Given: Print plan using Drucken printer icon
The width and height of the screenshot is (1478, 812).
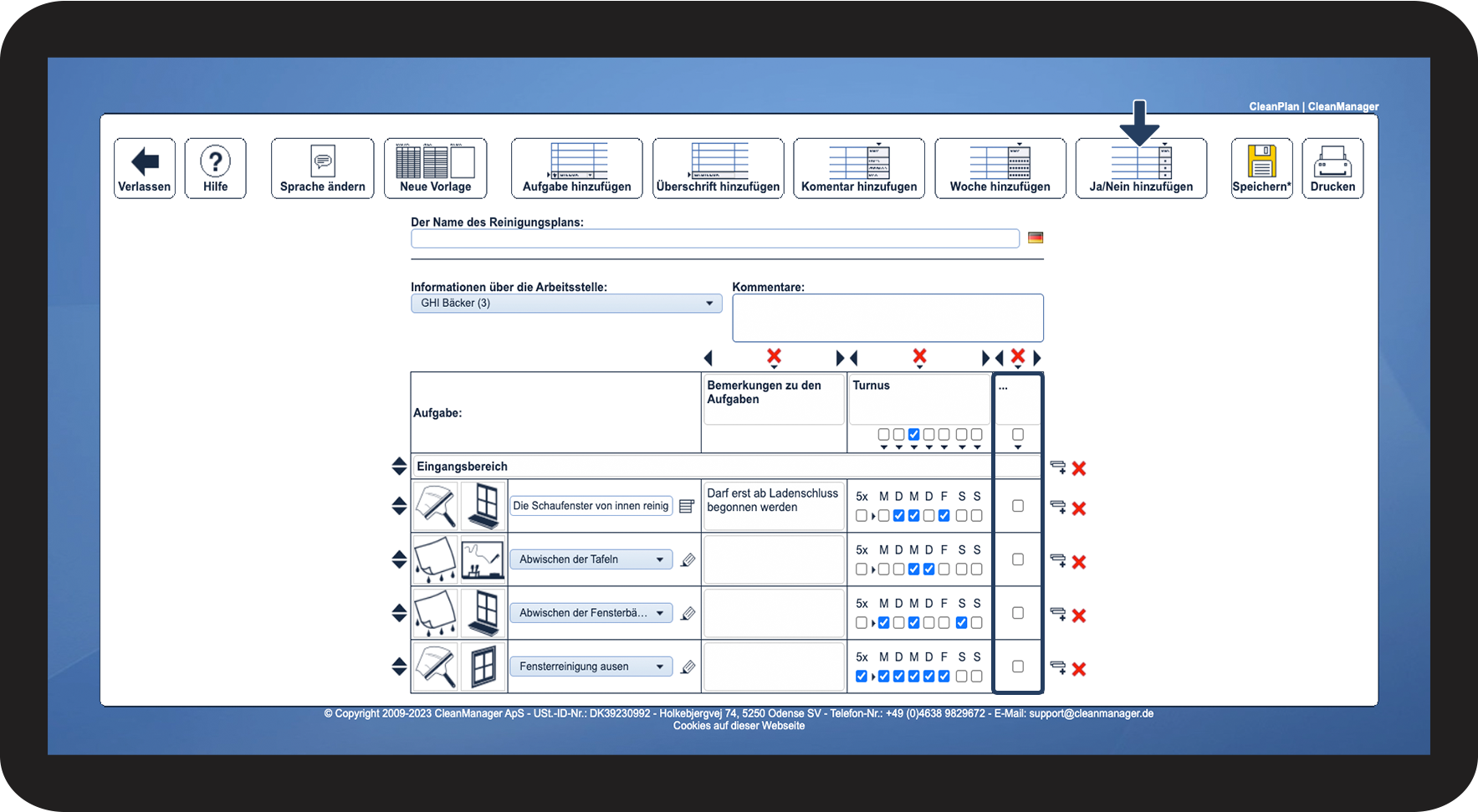Looking at the screenshot, I should (x=1333, y=168).
